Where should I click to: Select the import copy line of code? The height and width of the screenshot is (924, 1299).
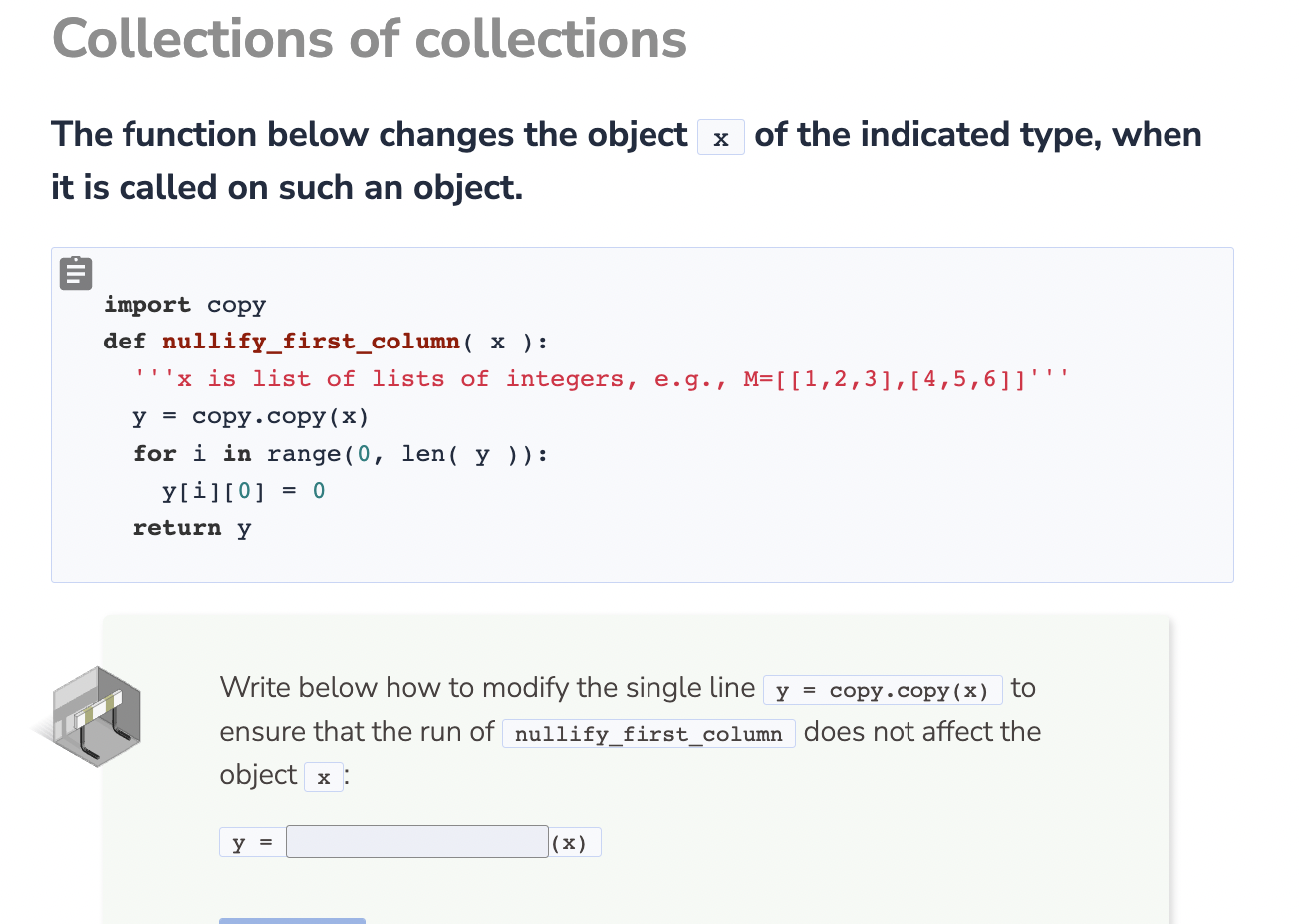(x=184, y=305)
